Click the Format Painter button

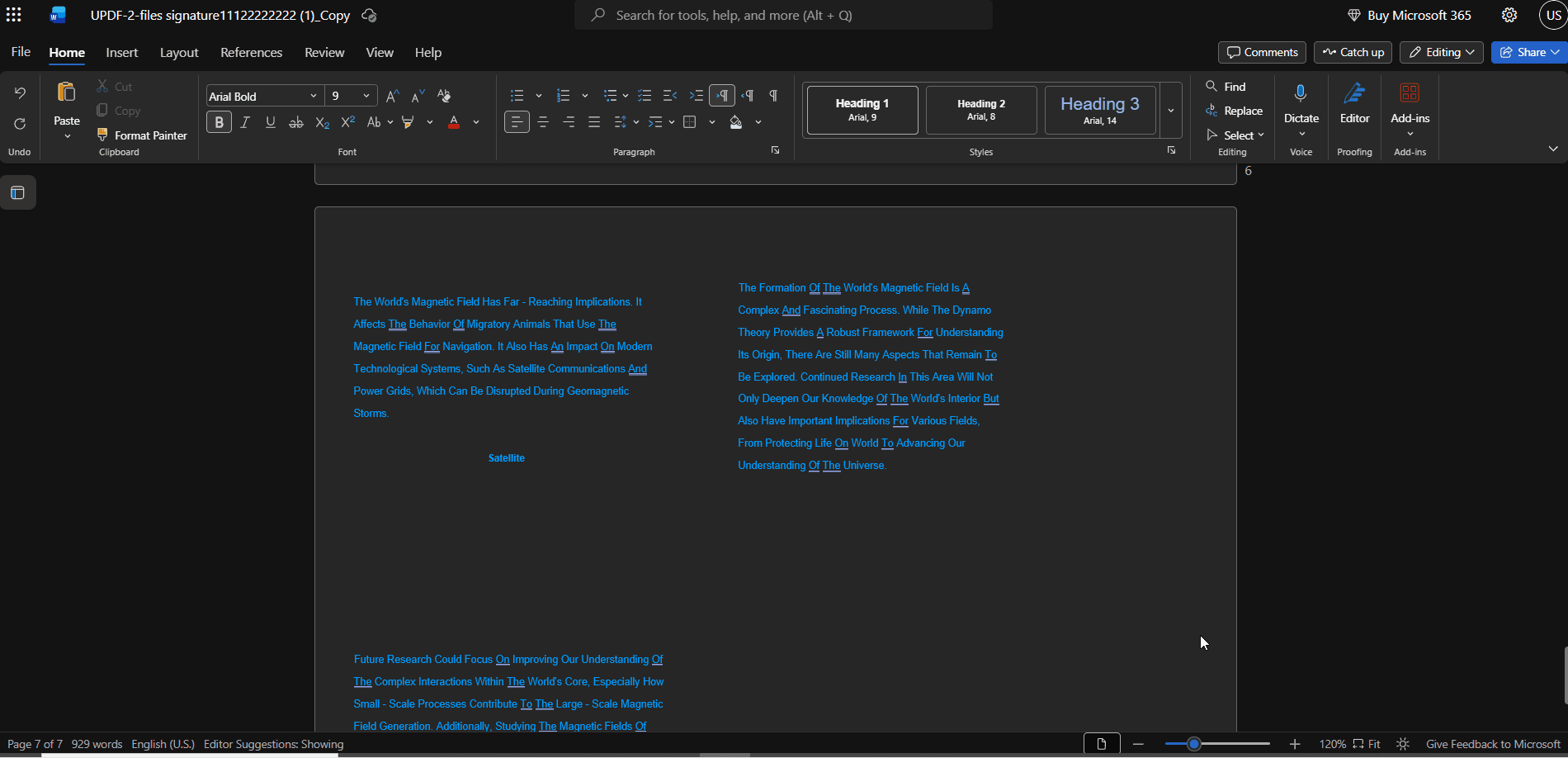[x=142, y=135]
